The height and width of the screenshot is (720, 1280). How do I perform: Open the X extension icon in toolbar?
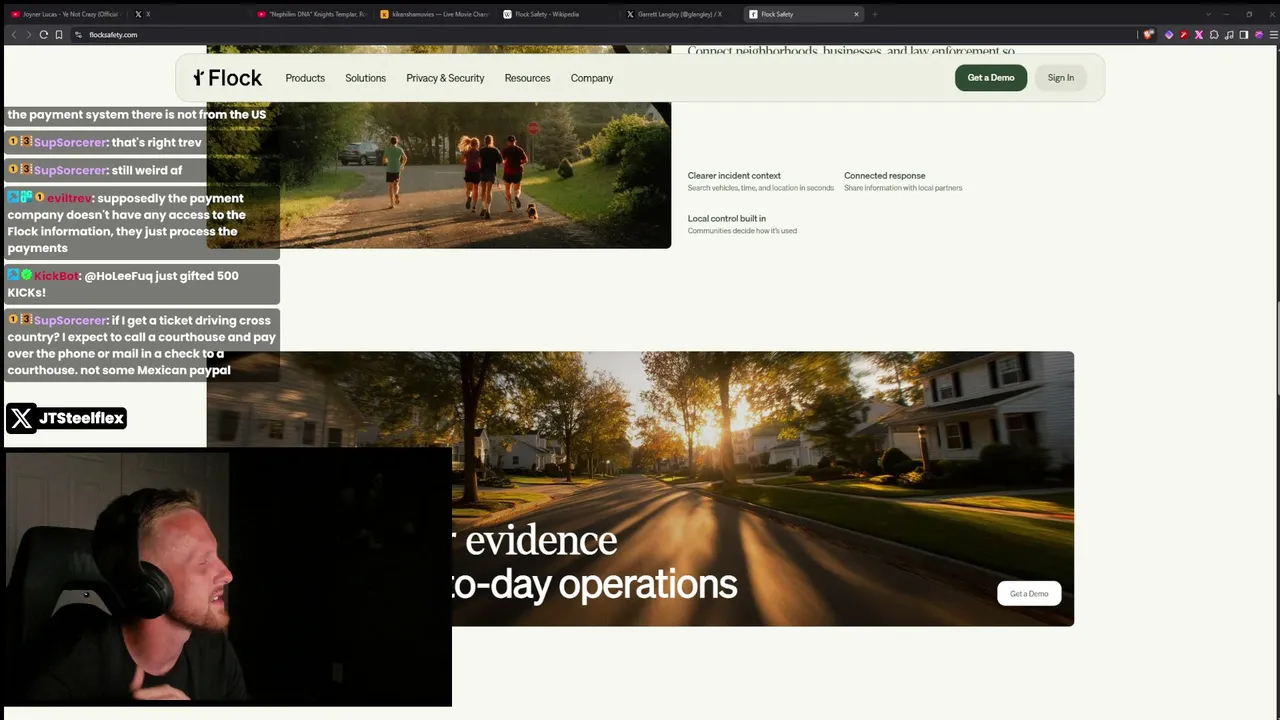click(x=1199, y=35)
